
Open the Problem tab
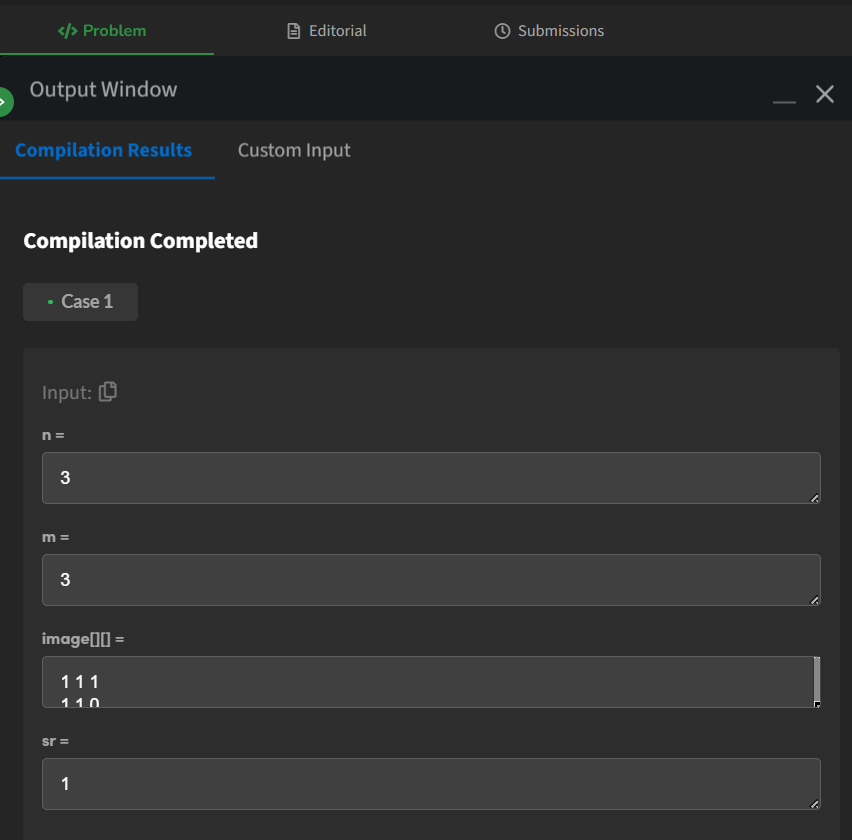tap(102, 30)
